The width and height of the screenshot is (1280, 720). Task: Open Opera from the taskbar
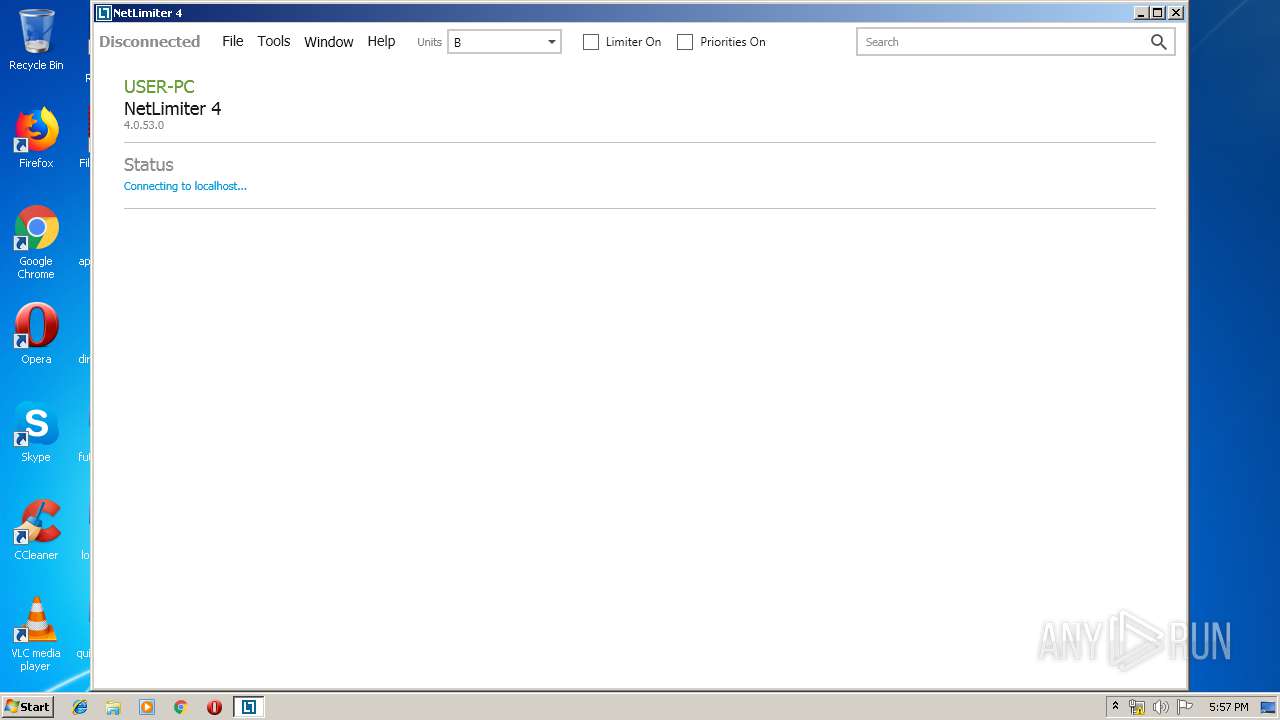coord(214,707)
